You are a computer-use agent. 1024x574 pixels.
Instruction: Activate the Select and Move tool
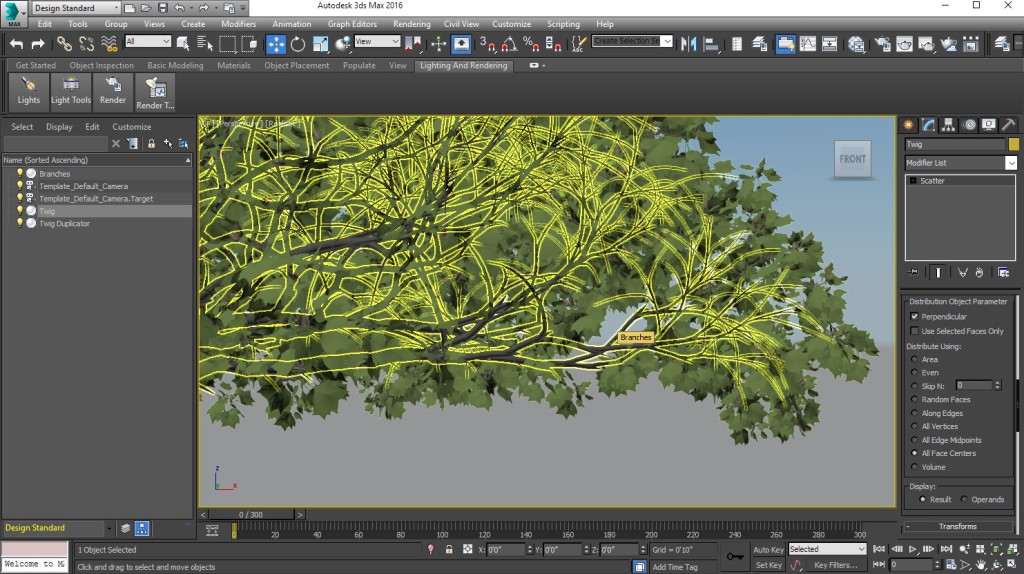click(276, 44)
